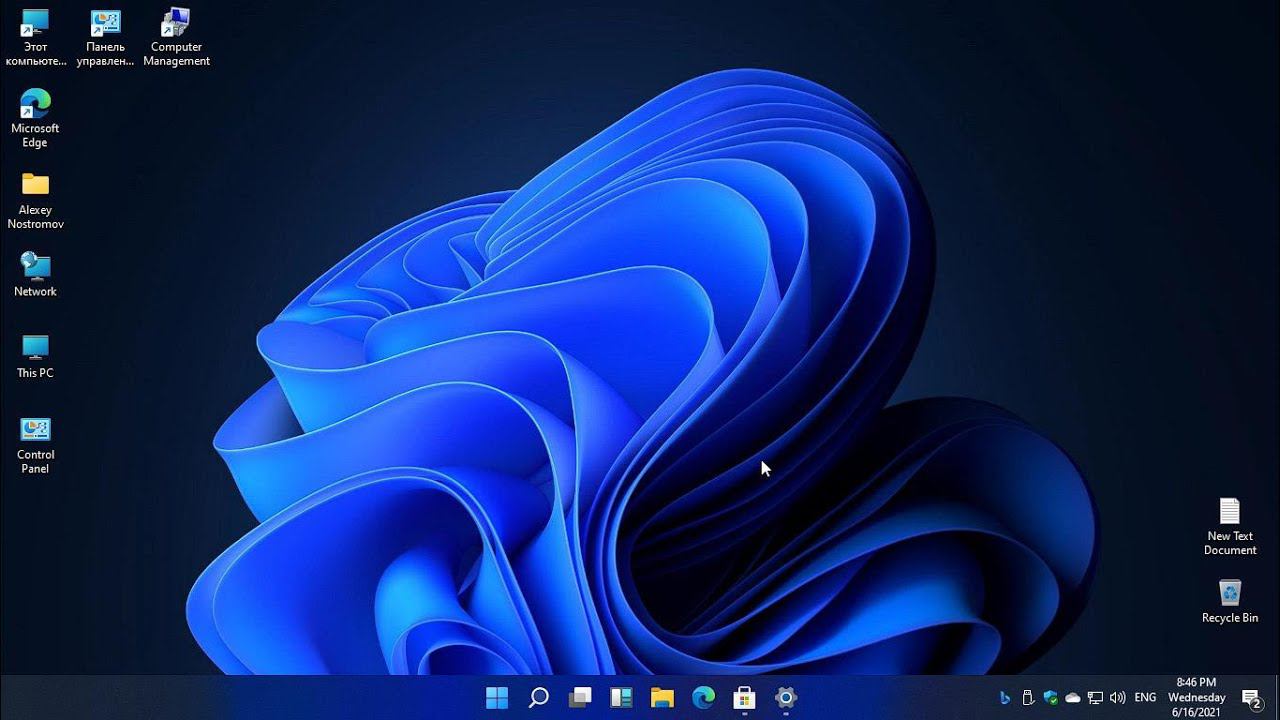Select the Computer Management desktop shortcut
The width and height of the screenshot is (1280, 720).
(176, 38)
